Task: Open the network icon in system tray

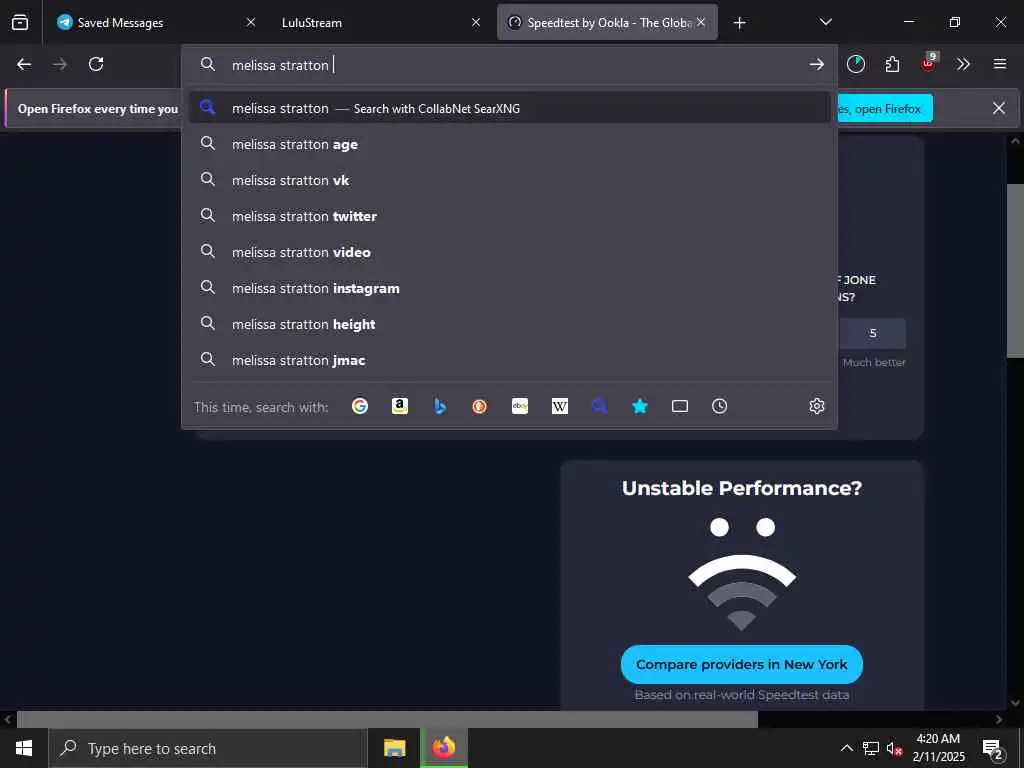Action: (871, 748)
